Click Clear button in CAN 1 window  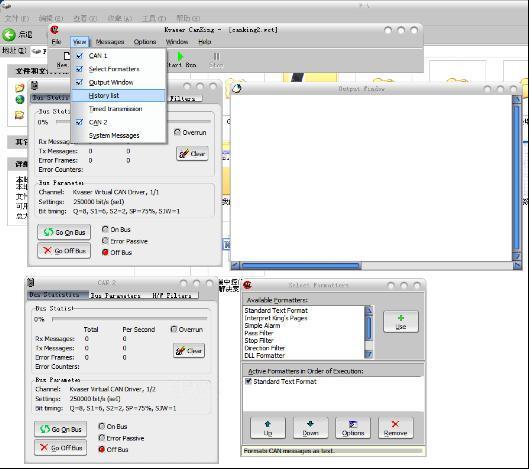click(192, 154)
